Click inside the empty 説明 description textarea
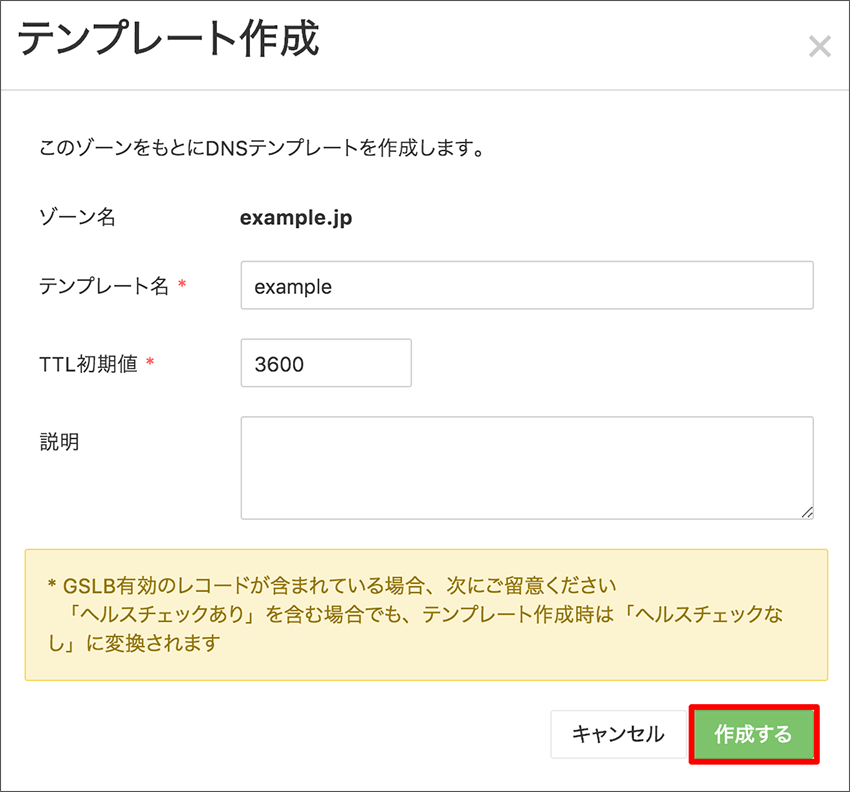 click(525, 467)
